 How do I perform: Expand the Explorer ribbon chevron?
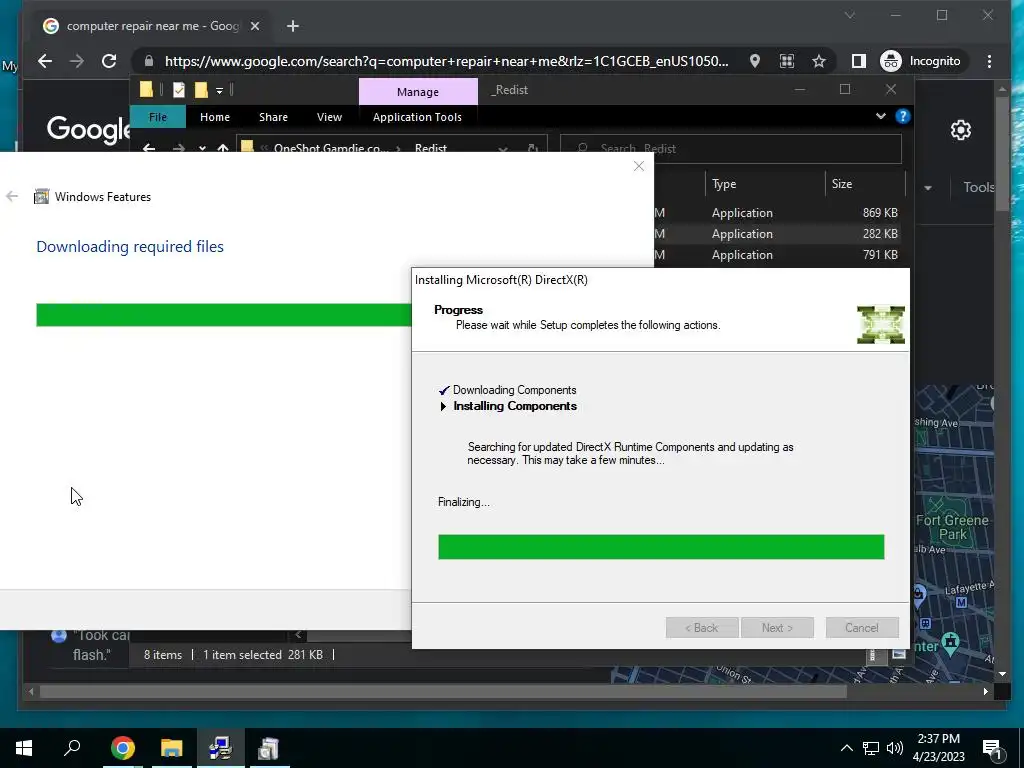[x=880, y=116]
